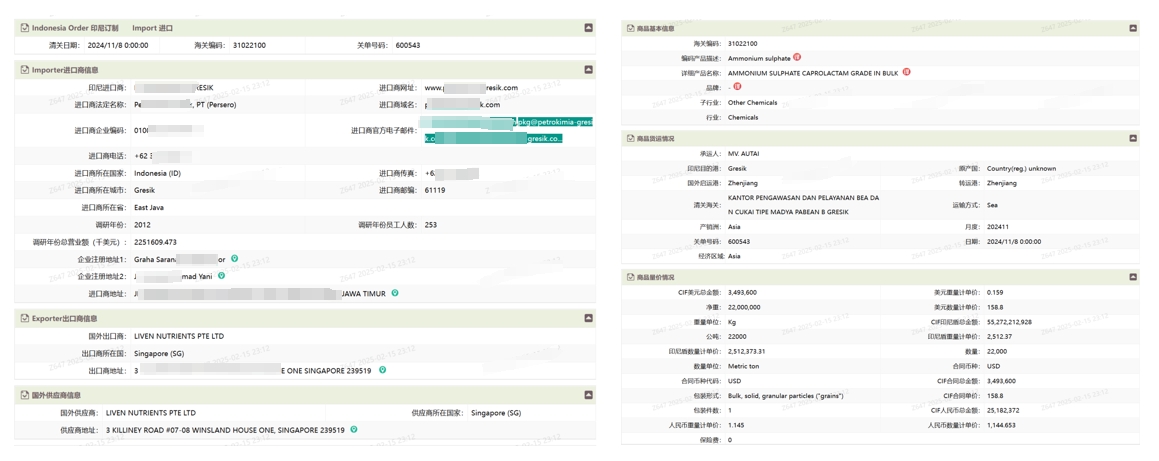Collapse the 商品基本信息 panel
This screenshot has height=461, width=1159.
(x=1133, y=29)
